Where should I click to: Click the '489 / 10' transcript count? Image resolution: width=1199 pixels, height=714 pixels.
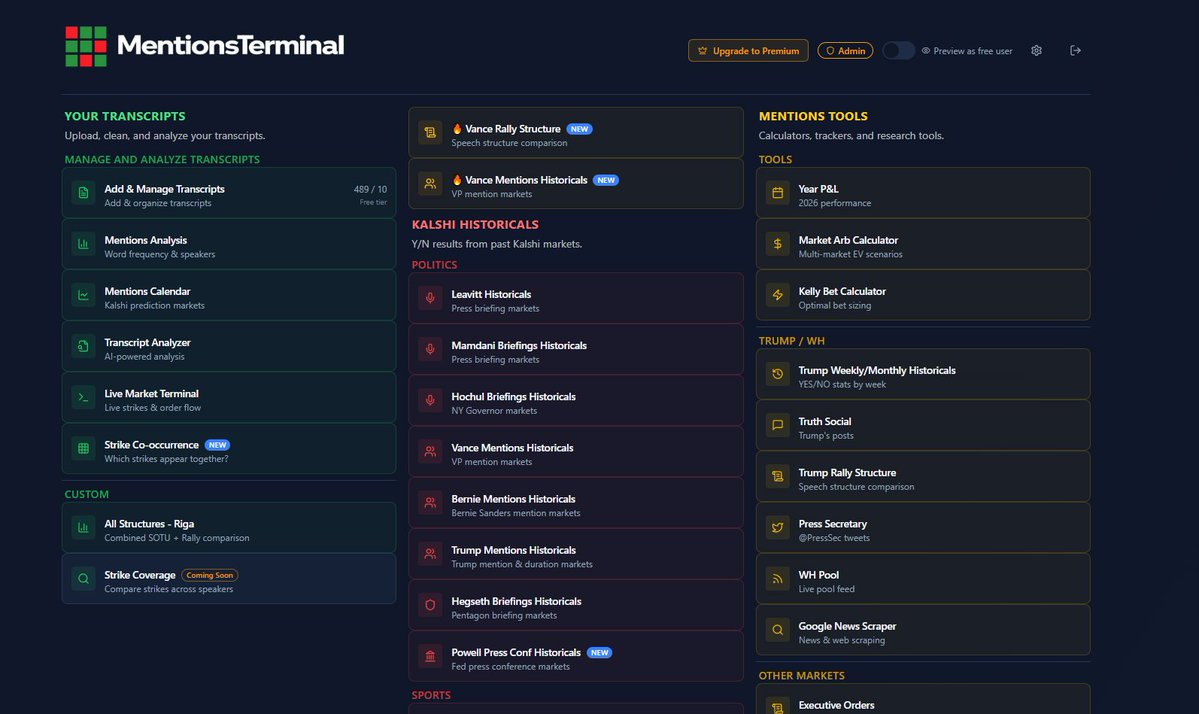[x=370, y=189]
